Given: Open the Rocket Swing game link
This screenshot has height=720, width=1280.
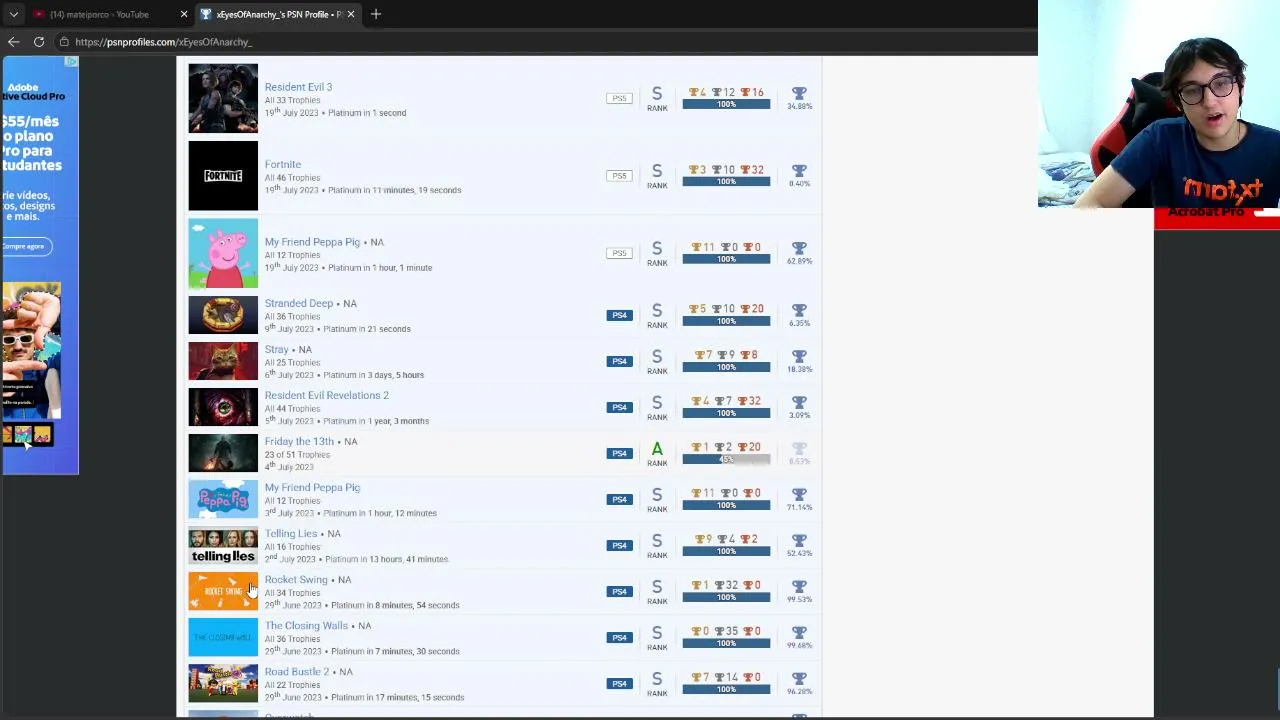Looking at the screenshot, I should (296, 579).
